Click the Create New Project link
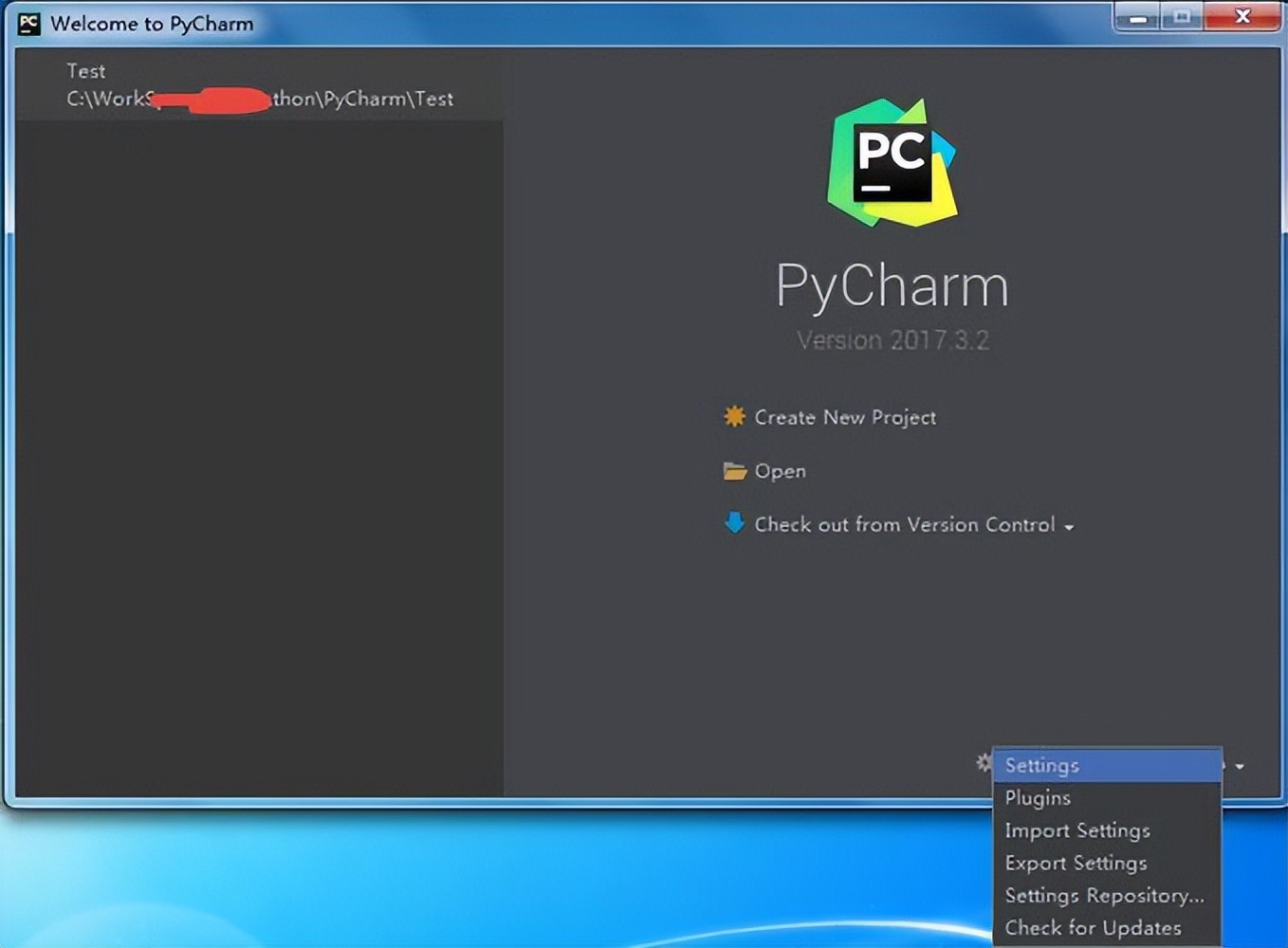1288x948 pixels. click(x=845, y=417)
